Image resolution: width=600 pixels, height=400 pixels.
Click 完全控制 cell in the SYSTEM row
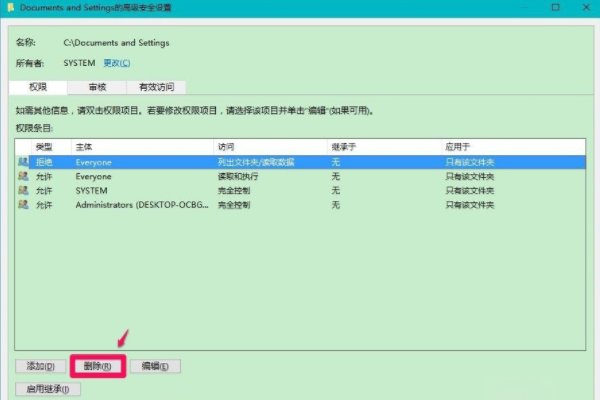(x=234, y=191)
